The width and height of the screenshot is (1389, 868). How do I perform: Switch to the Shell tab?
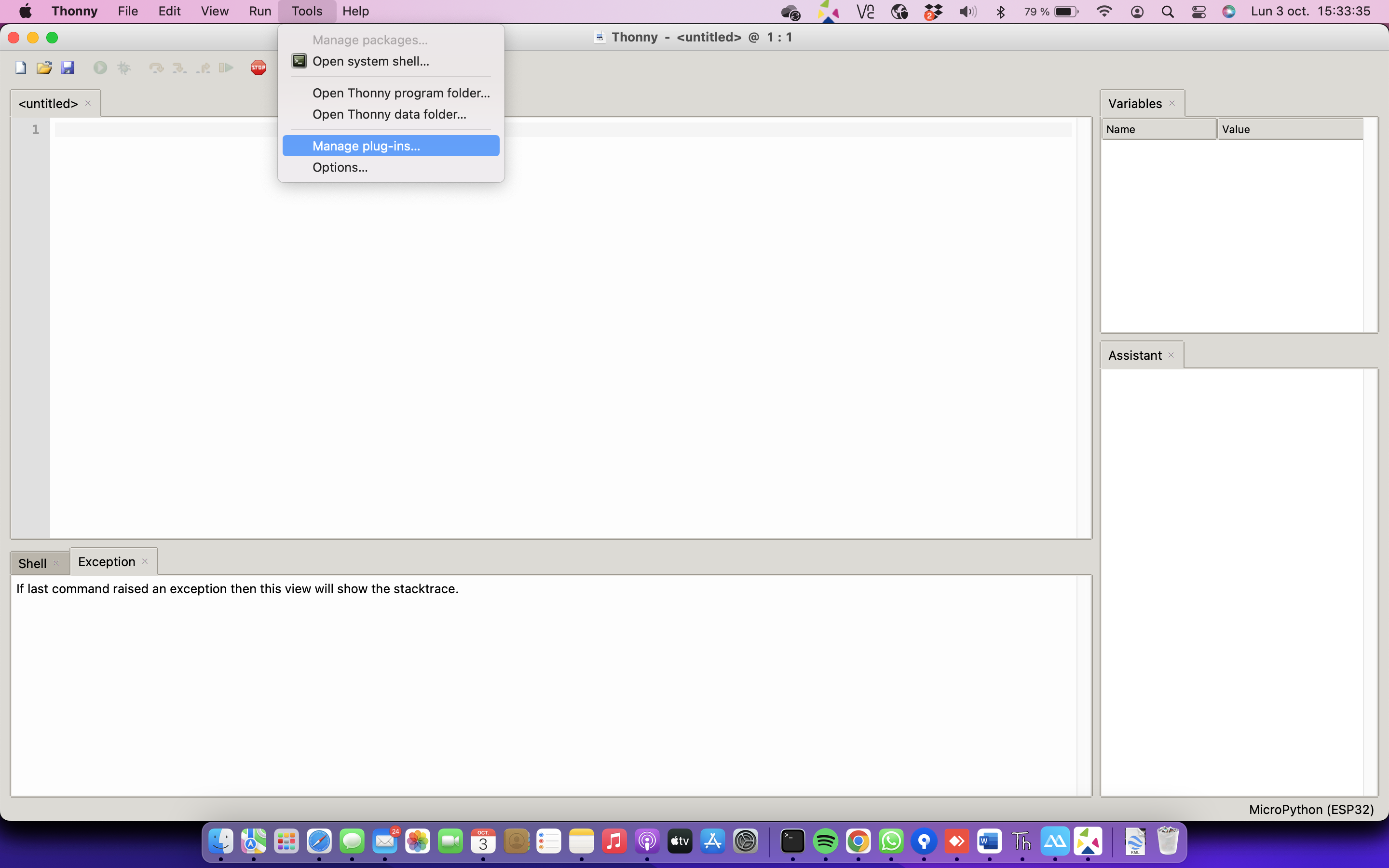32,563
